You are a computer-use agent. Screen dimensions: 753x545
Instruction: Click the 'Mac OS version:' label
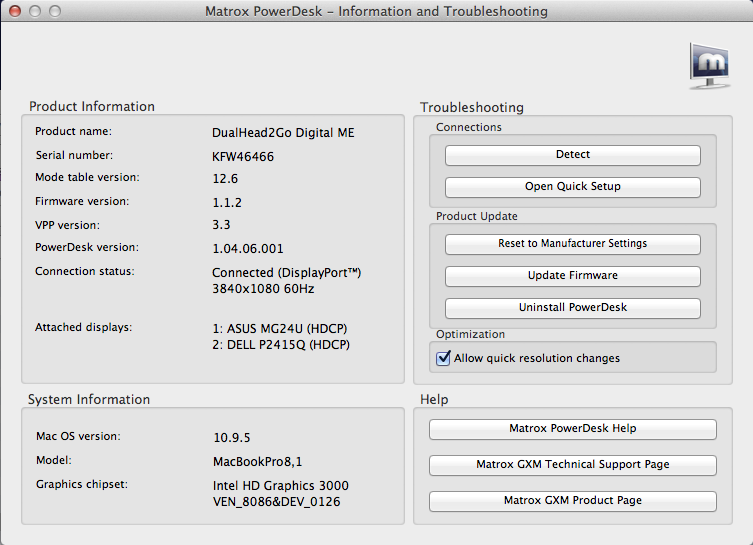(78, 436)
